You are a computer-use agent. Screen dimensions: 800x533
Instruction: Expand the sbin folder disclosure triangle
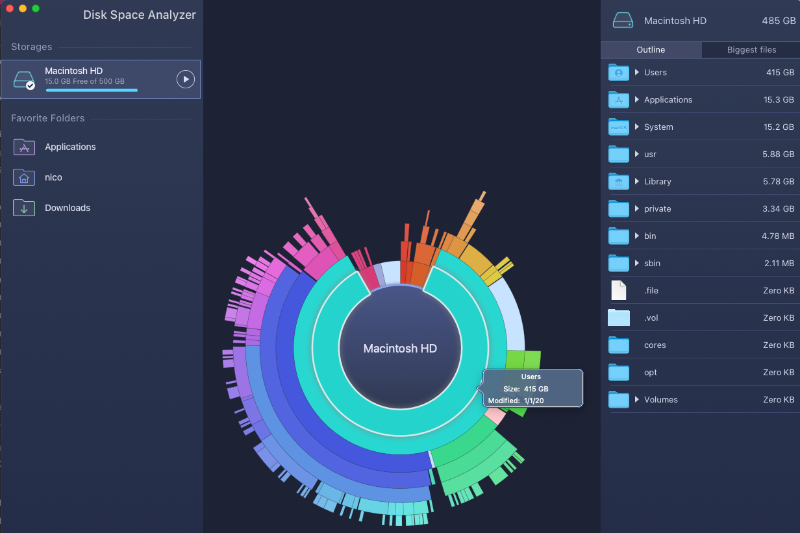(x=637, y=263)
